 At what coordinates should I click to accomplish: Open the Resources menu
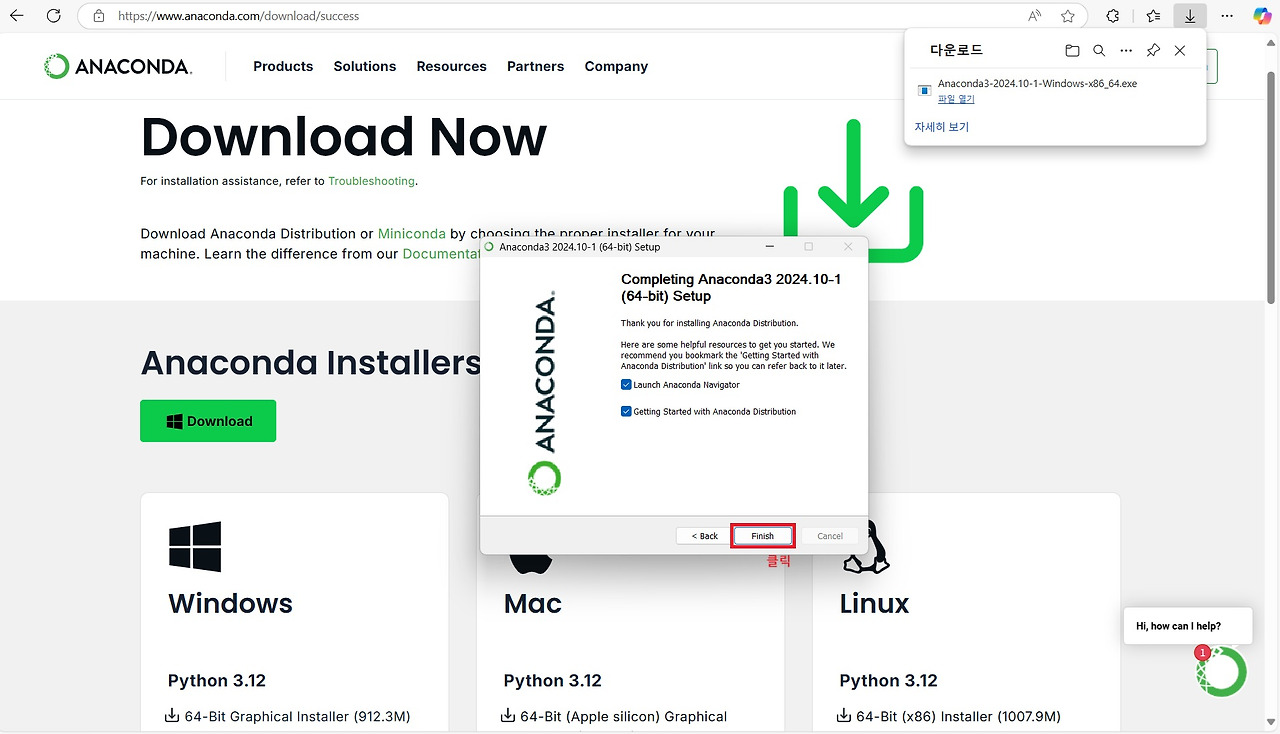452,66
